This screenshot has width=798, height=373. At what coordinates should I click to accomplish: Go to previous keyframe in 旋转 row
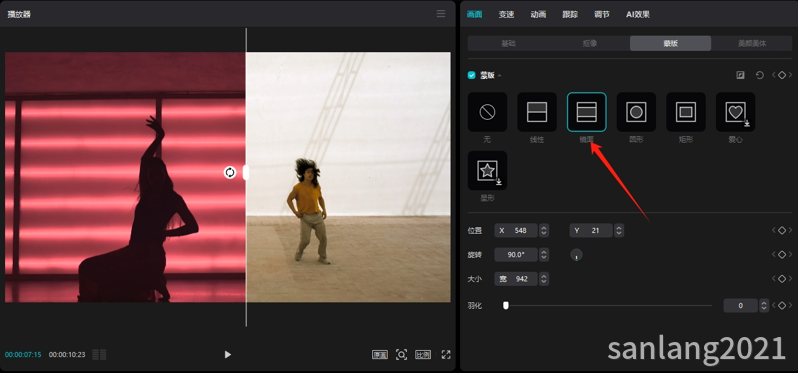tap(774, 254)
